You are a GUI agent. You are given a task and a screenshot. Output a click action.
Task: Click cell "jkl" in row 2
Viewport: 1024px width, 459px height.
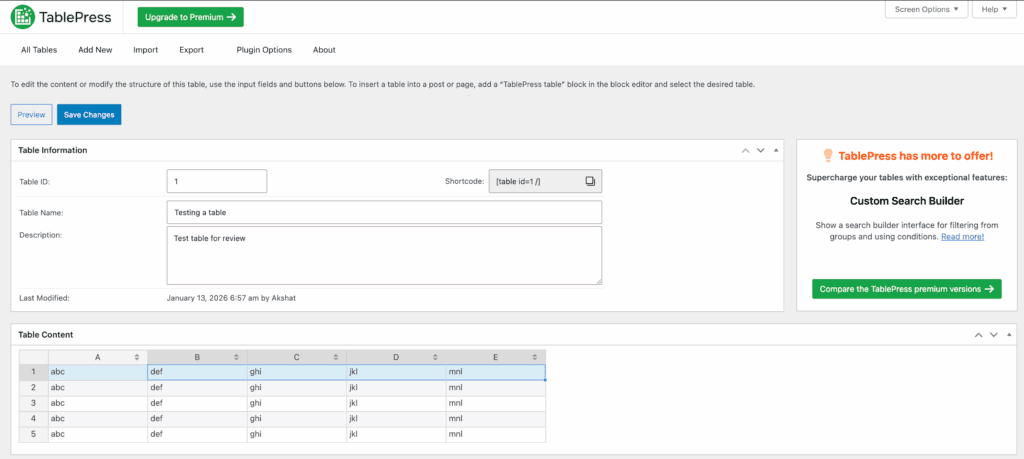click(396, 388)
